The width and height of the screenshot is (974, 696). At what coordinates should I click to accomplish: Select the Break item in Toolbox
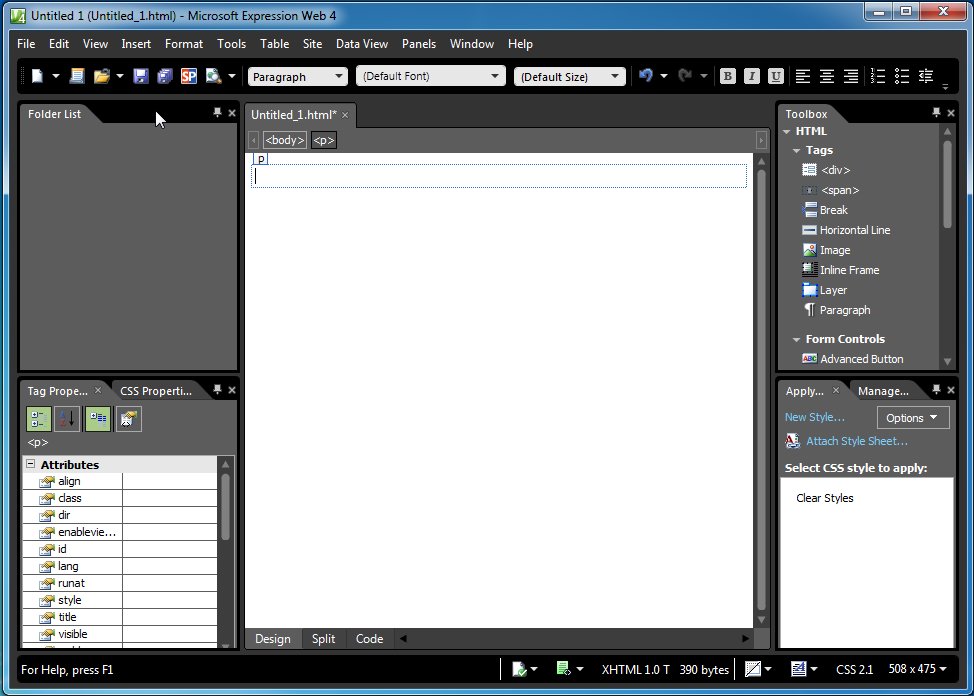click(825, 210)
